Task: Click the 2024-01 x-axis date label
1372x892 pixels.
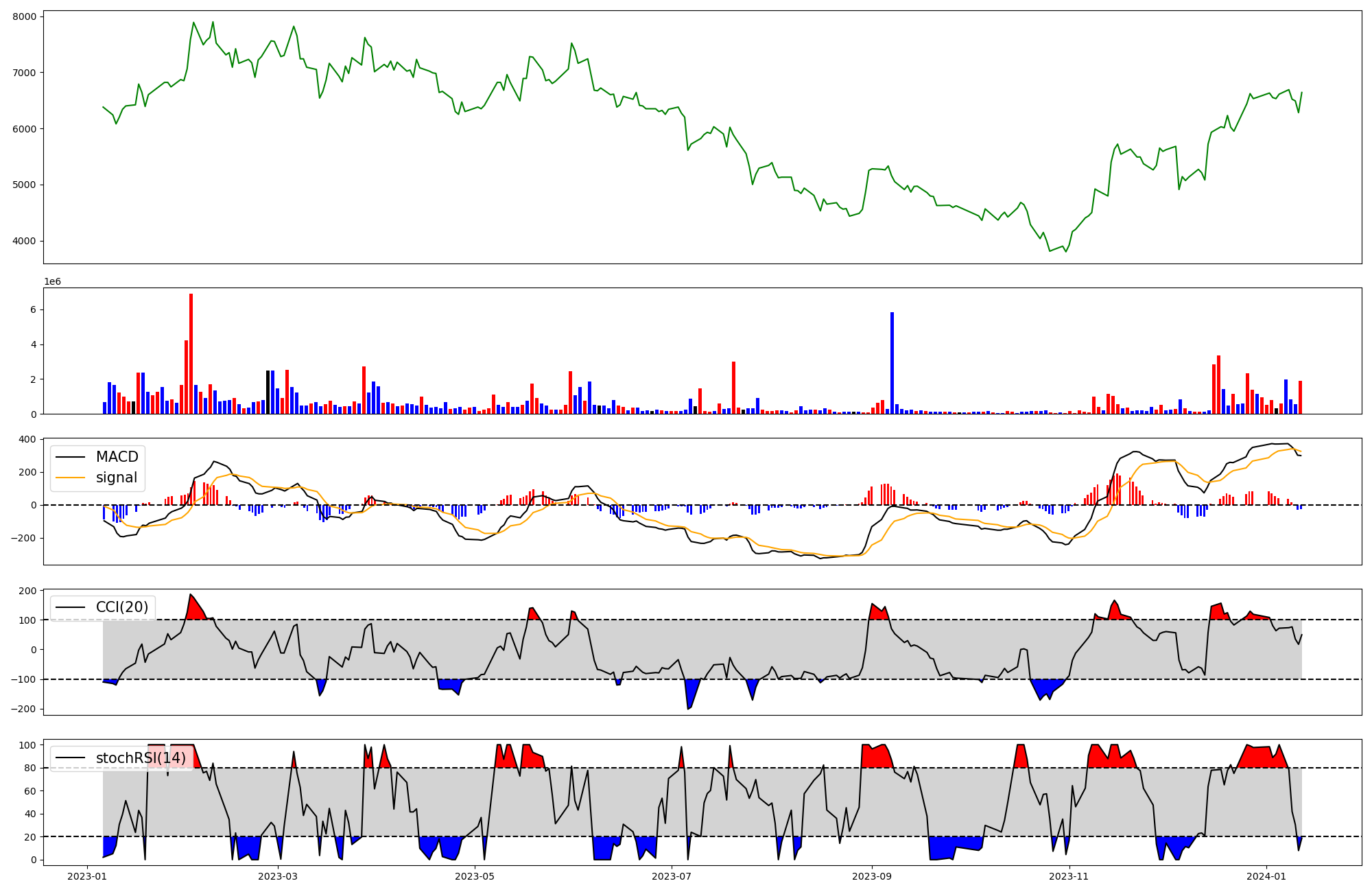Action: pyautogui.click(x=1266, y=876)
